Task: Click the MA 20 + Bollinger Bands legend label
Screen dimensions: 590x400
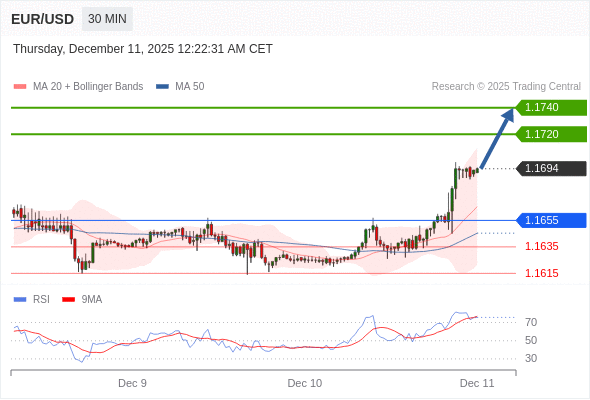Action: pyautogui.click(x=88, y=87)
